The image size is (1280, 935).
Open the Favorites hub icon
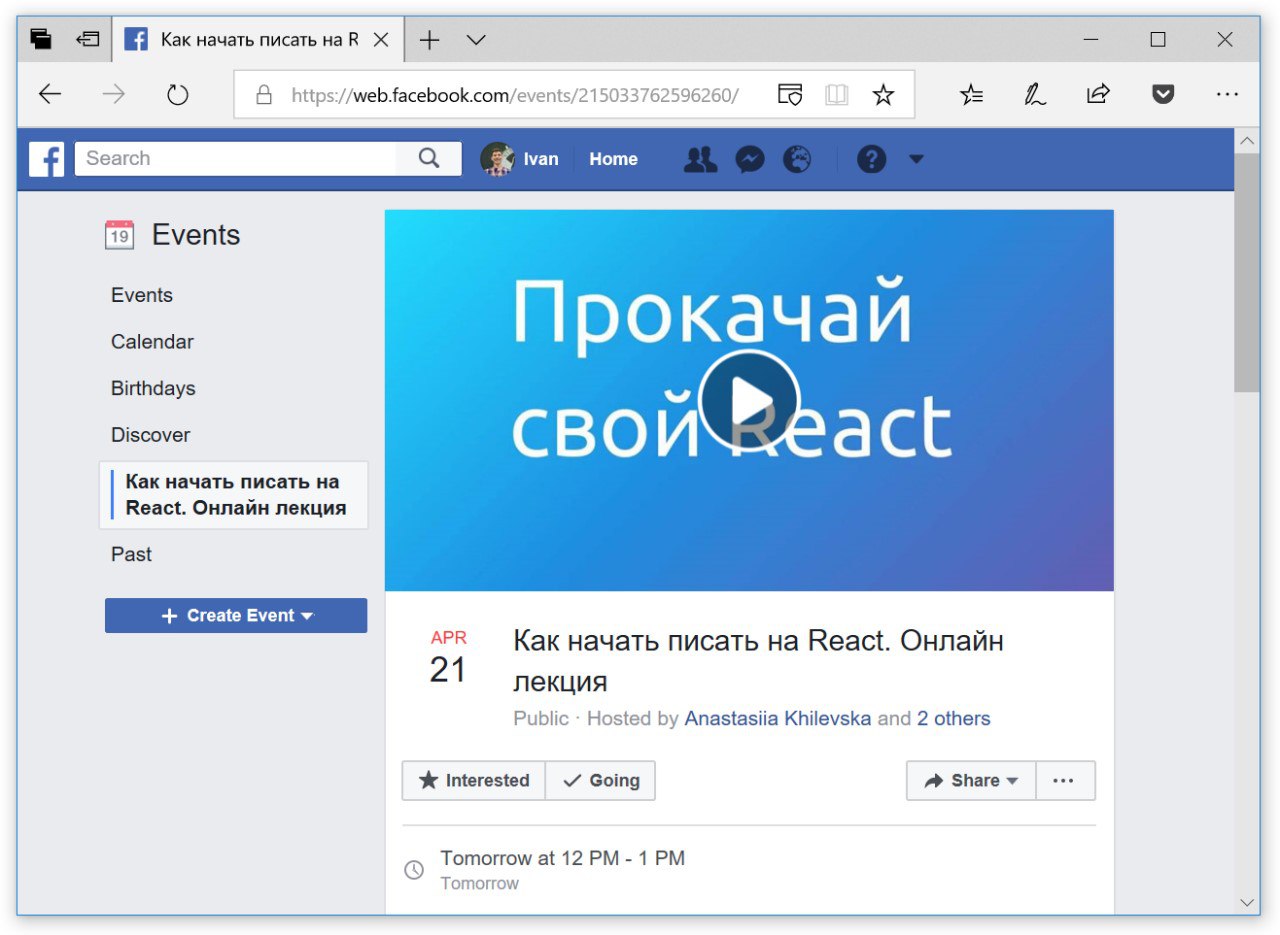pyautogui.click(x=971, y=95)
